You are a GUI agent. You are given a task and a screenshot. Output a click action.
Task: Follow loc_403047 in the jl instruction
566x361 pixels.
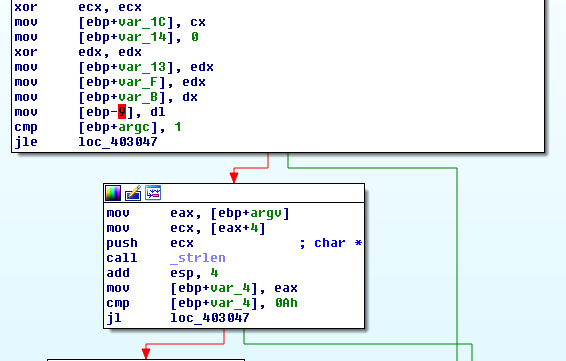click(x=210, y=318)
